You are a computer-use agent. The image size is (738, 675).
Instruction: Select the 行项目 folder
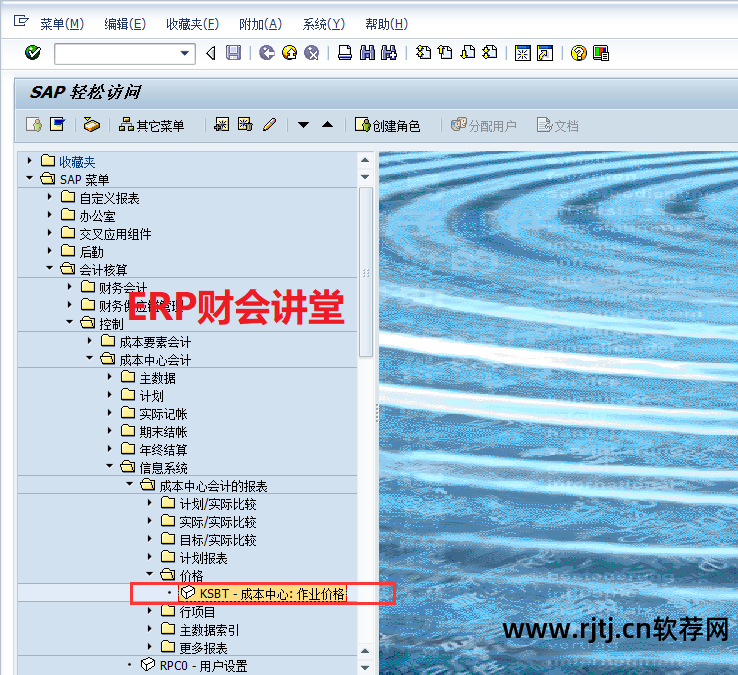(x=197, y=611)
